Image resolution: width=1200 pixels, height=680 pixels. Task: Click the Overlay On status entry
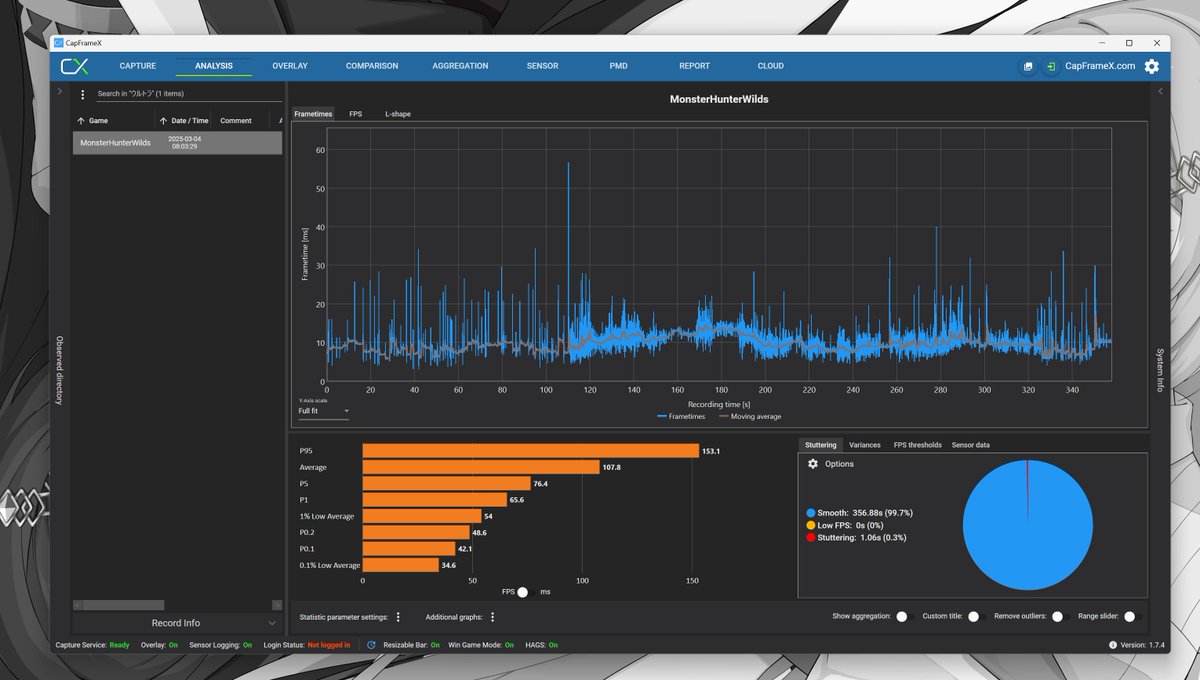coord(160,645)
